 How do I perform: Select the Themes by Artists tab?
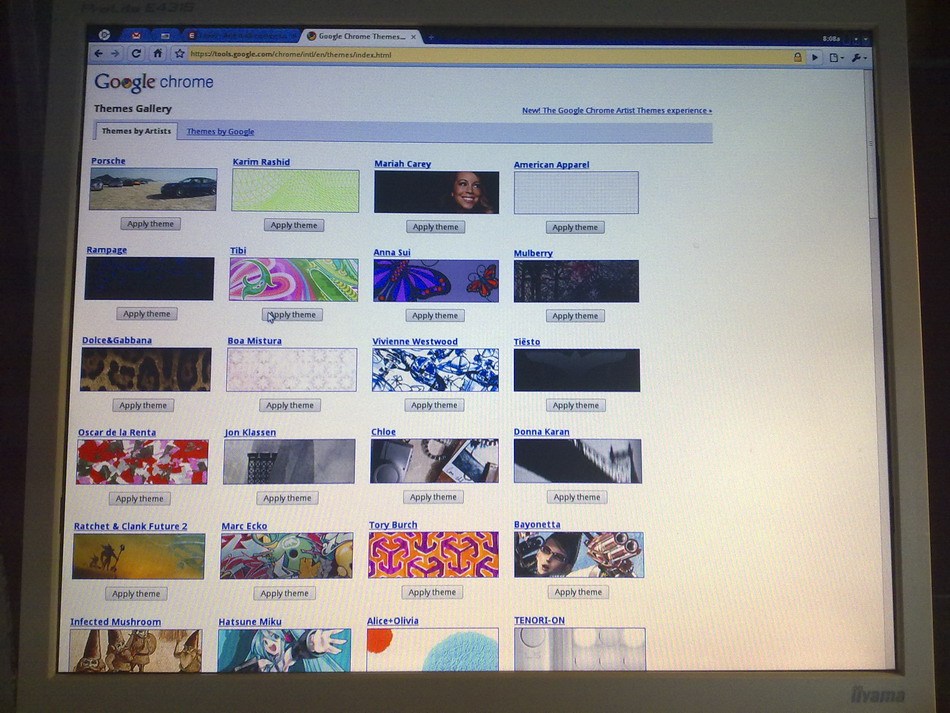point(136,131)
